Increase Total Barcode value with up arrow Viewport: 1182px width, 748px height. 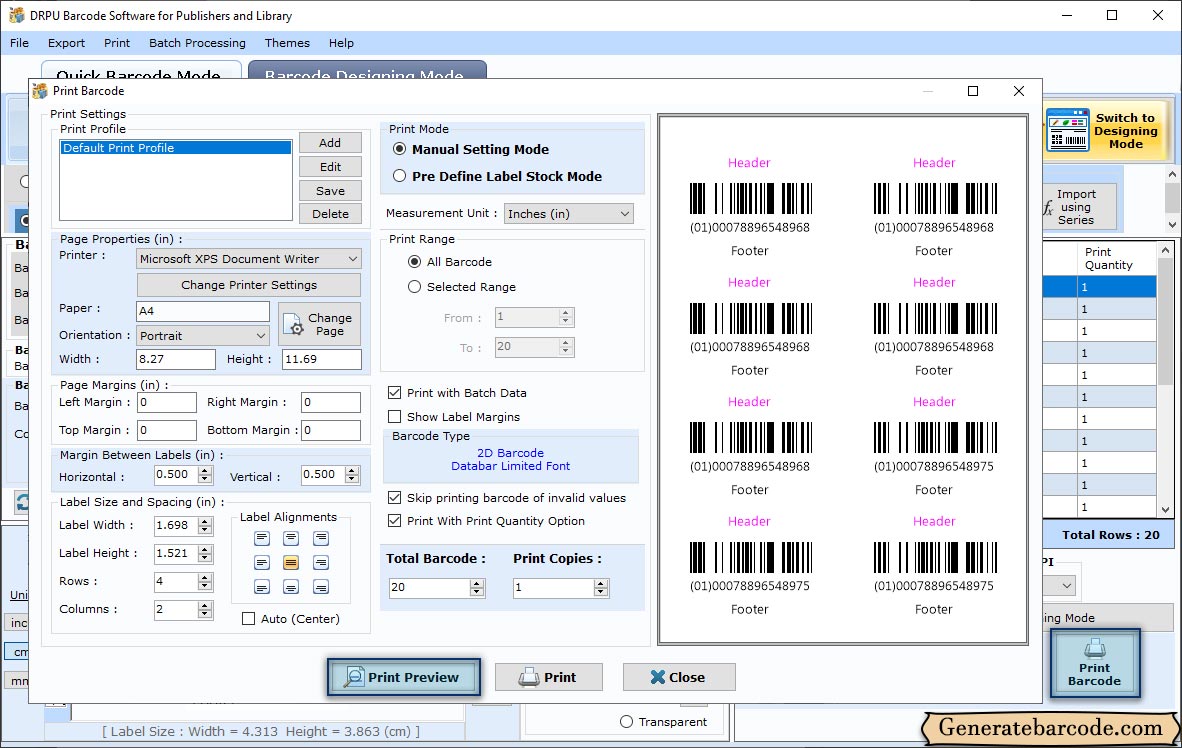pos(476,584)
